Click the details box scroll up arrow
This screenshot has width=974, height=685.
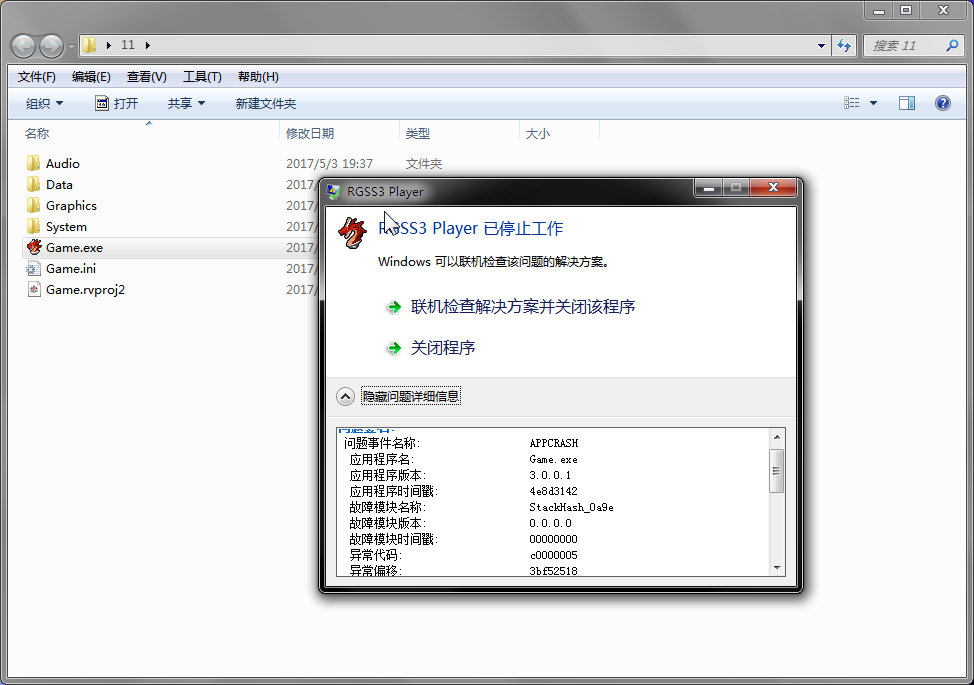click(777, 437)
